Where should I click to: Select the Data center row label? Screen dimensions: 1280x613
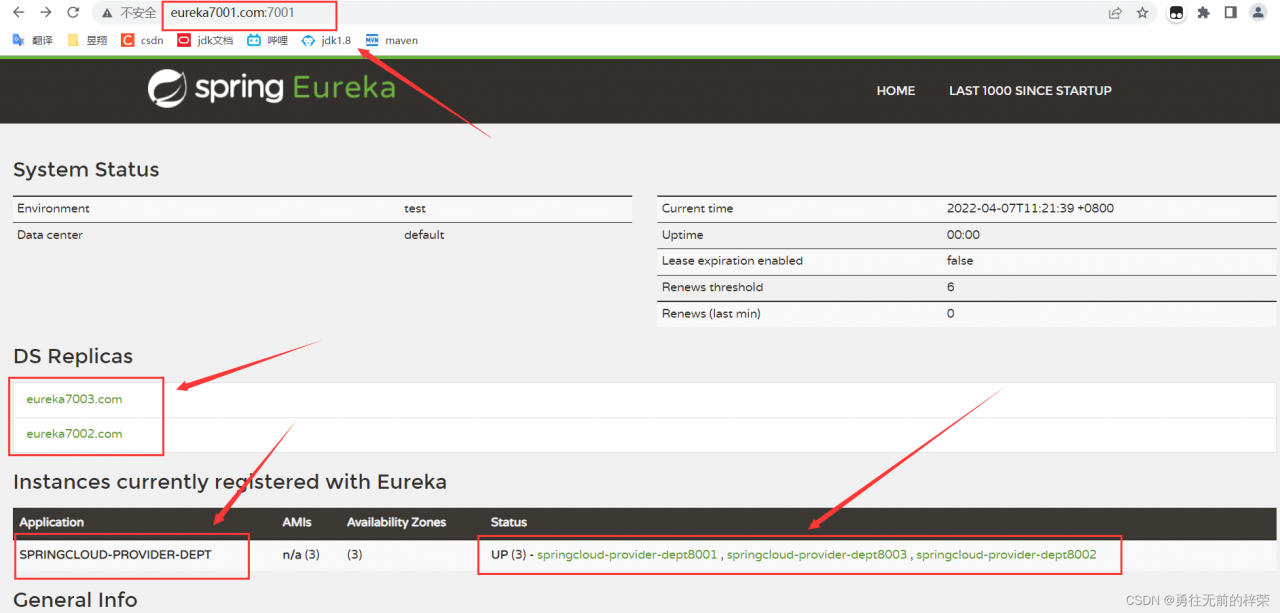coord(50,235)
